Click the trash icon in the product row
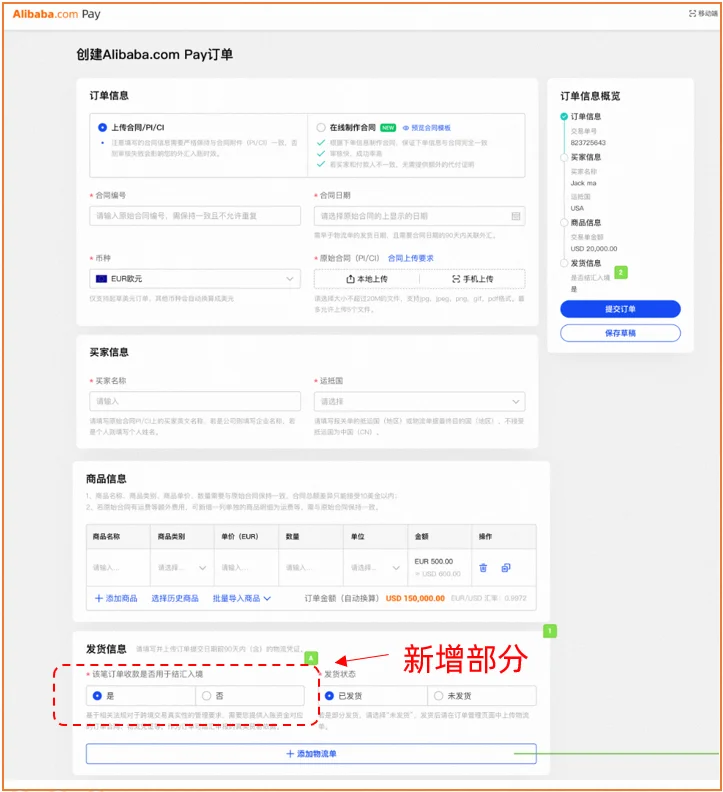The width and height of the screenshot is (723, 792). click(483, 568)
